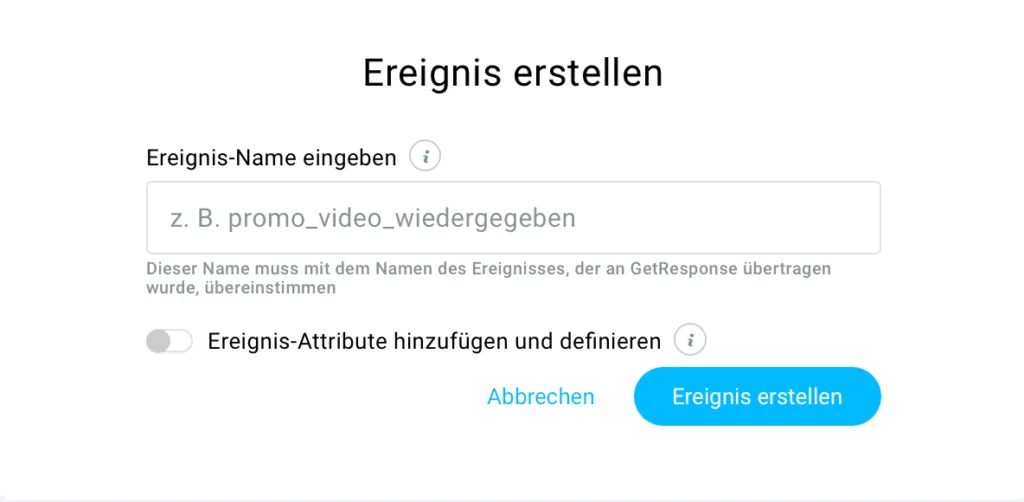Confirm by clicking the rounded Ereignis erstellen button

click(x=757, y=396)
